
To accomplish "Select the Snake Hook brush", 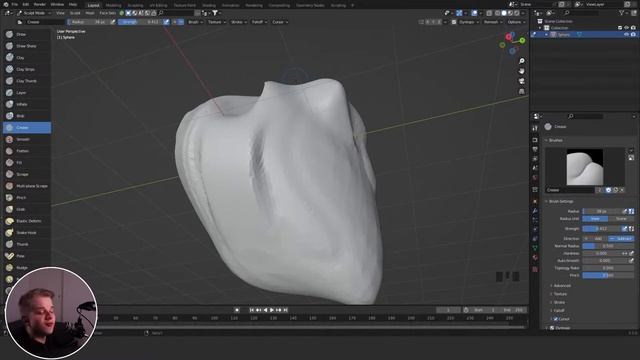I will tap(27, 233).
